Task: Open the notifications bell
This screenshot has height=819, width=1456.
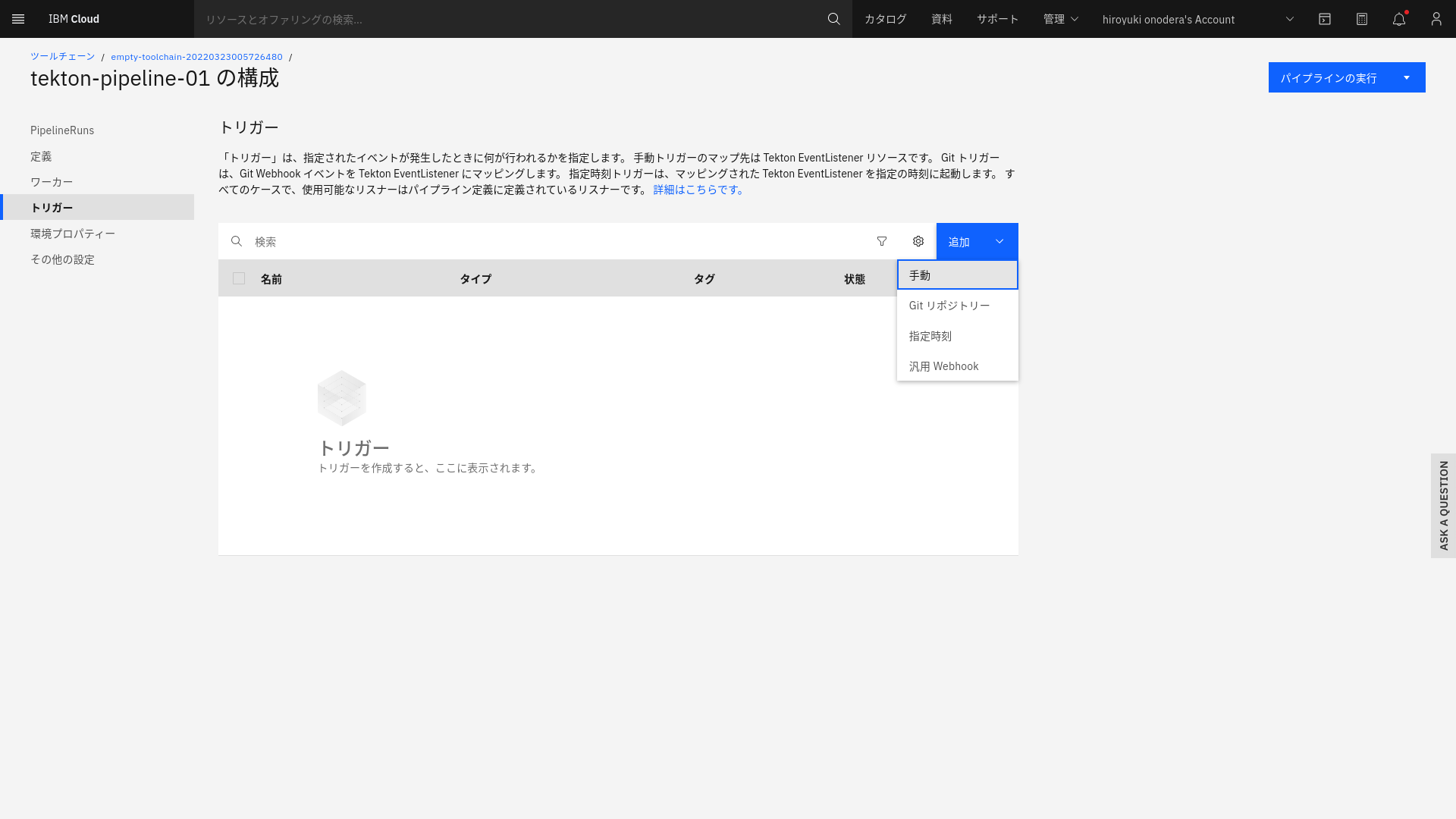Action: click(x=1398, y=19)
